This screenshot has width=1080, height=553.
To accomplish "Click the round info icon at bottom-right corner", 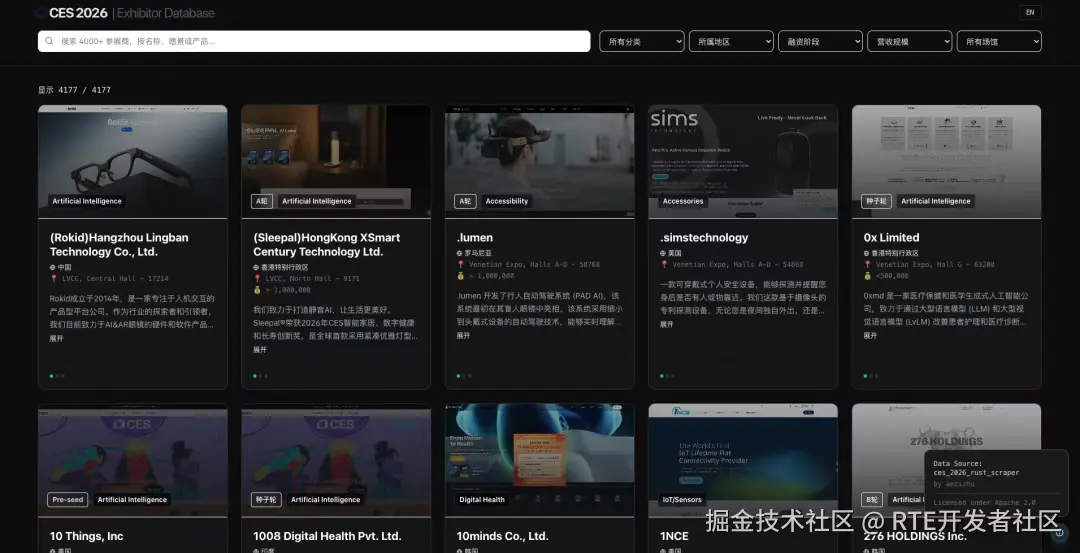I will click(x=1059, y=532).
